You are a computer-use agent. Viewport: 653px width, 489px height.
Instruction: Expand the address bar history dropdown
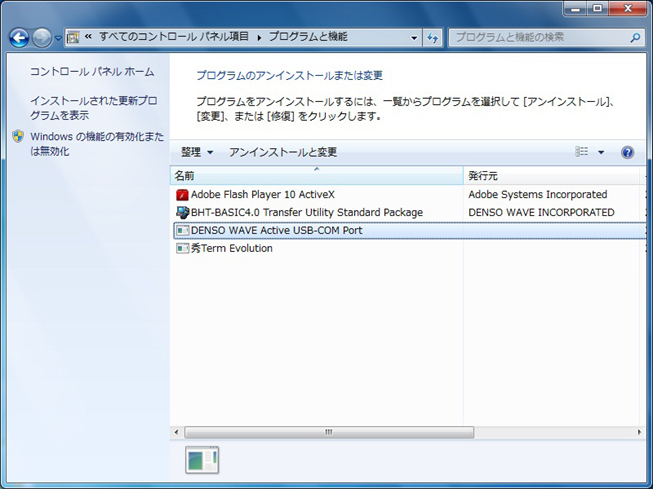[x=414, y=38]
